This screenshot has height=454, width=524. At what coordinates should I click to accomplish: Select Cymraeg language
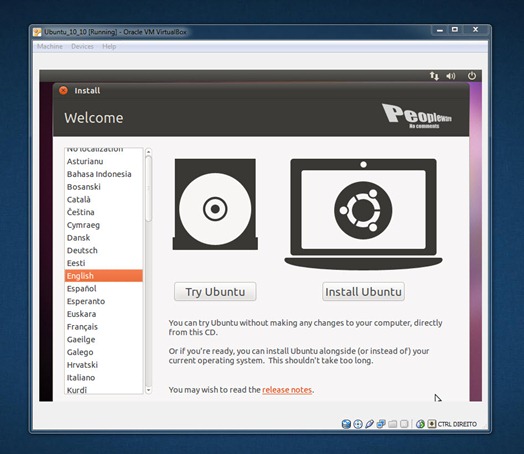point(104,225)
